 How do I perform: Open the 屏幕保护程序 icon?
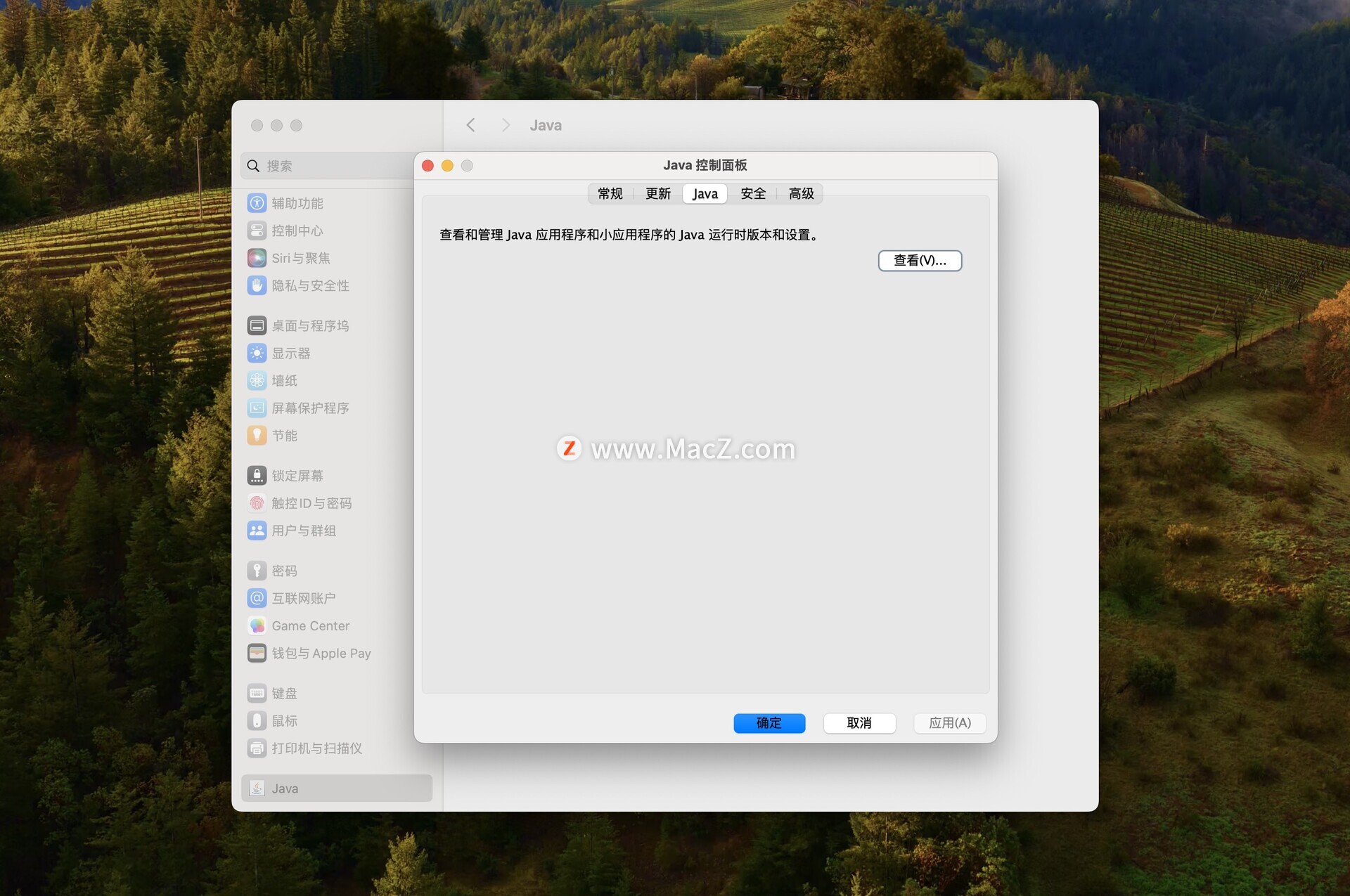click(257, 408)
